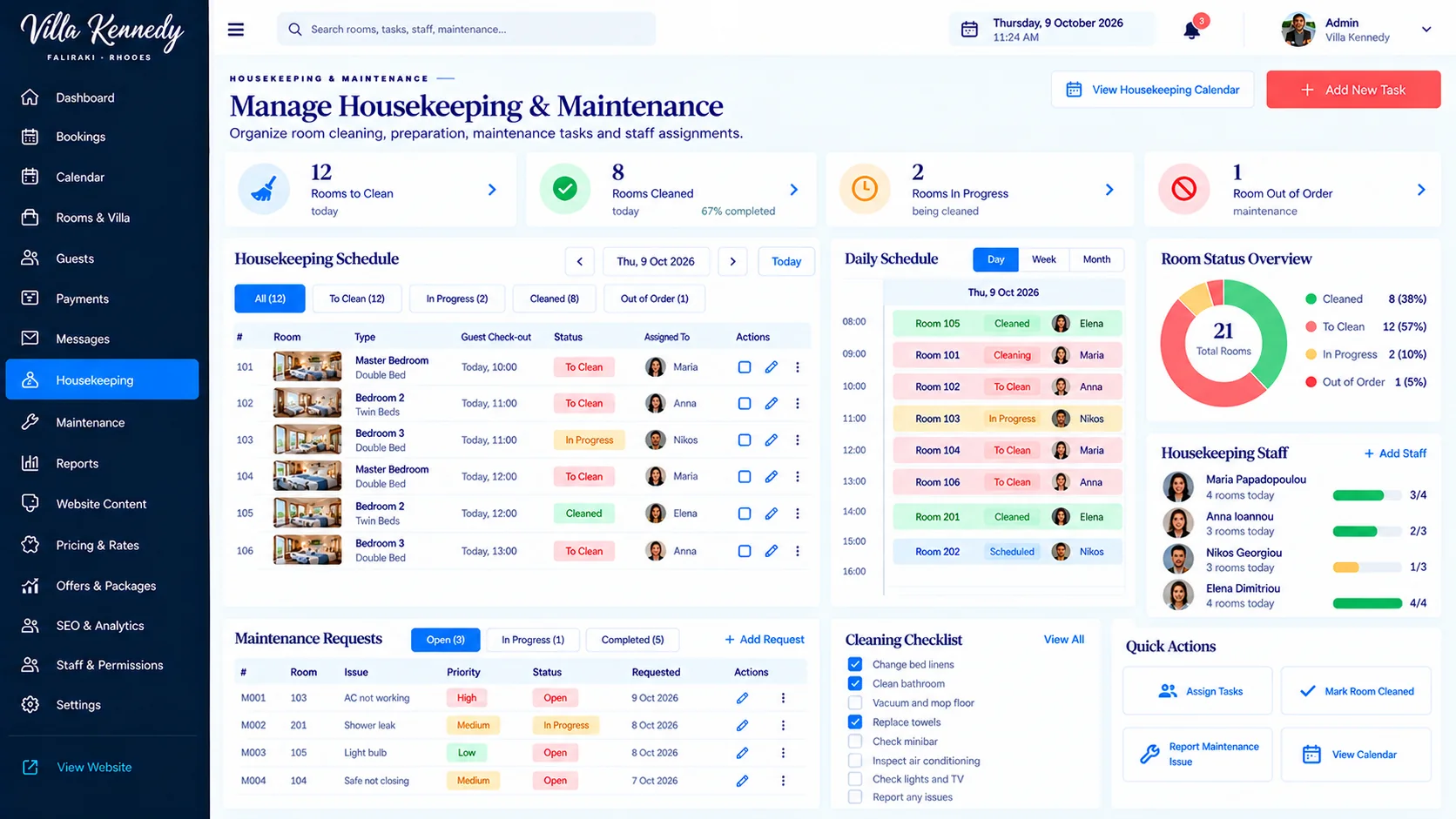Viewport: 1456px width, 819px height.
Task: Open Reports chart icon in sidebar
Action: coord(30,463)
